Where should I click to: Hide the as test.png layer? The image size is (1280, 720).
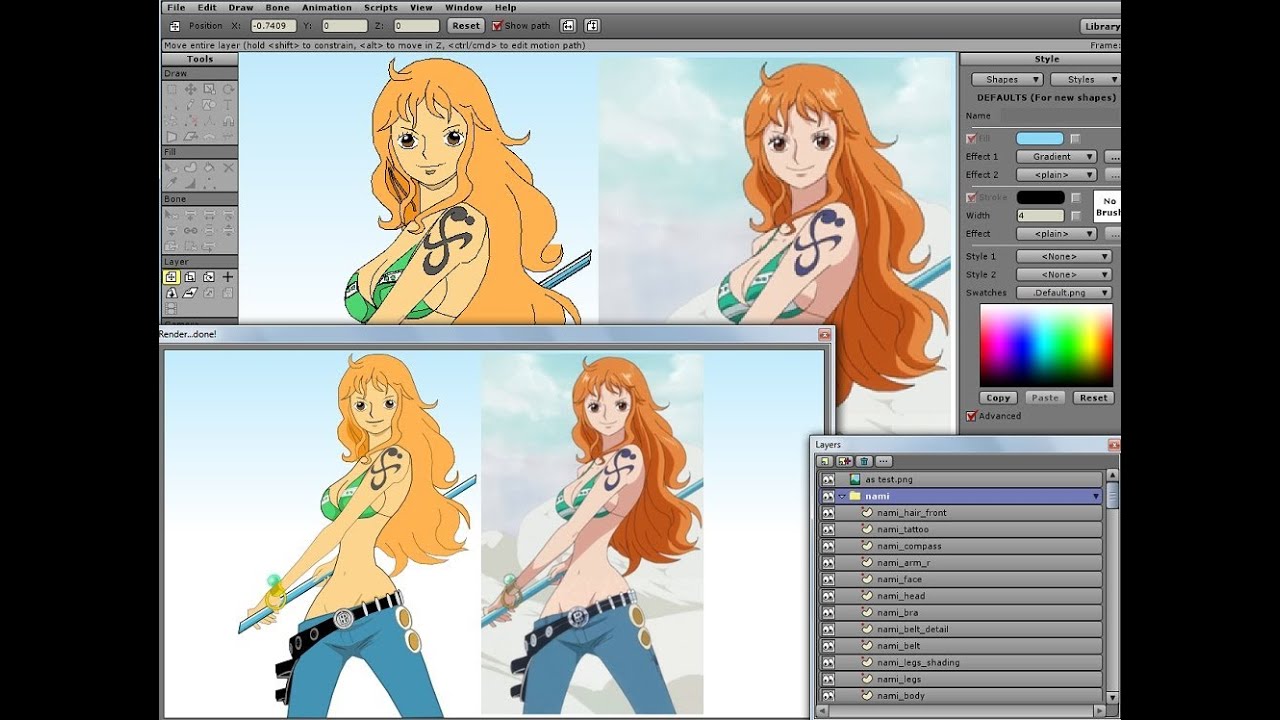coord(828,479)
